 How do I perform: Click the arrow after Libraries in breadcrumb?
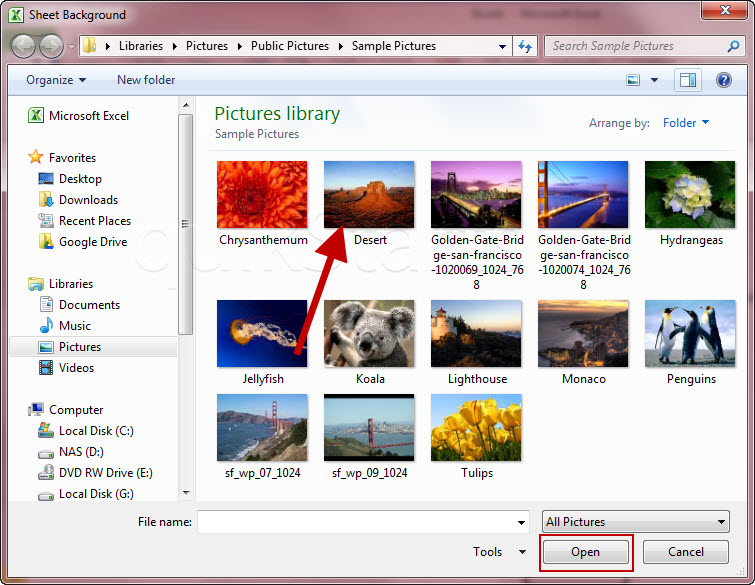tap(175, 46)
